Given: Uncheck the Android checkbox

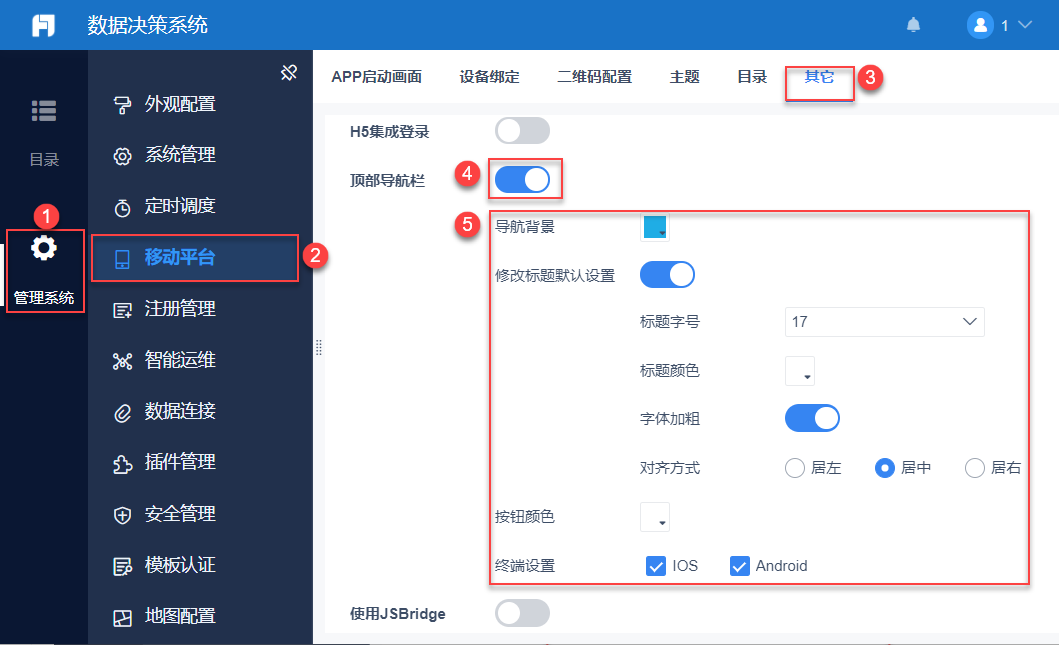Looking at the screenshot, I should point(740,566).
